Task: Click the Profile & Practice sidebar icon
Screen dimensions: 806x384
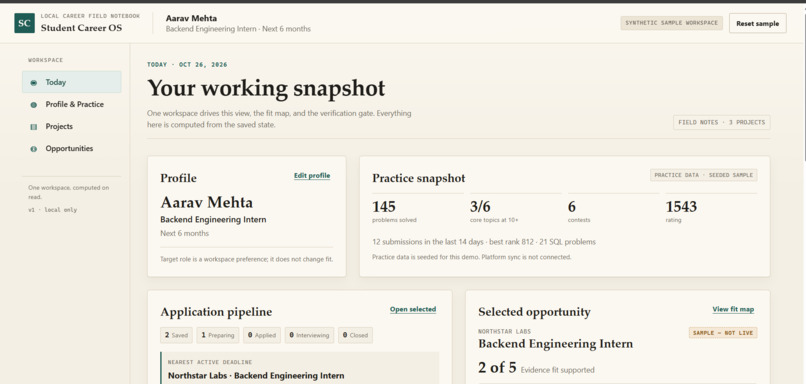Action: click(x=33, y=104)
